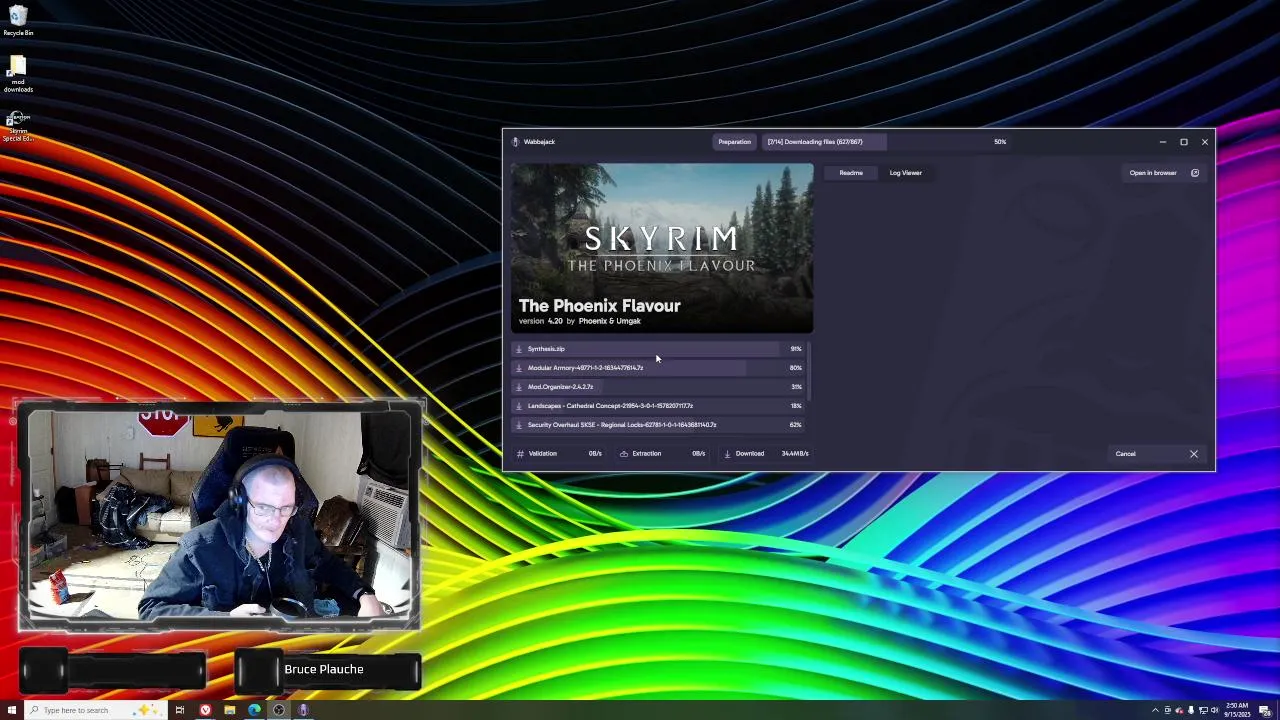Click the Open in browser button
This screenshot has width=1280, height=720.
coord(1164,173)
